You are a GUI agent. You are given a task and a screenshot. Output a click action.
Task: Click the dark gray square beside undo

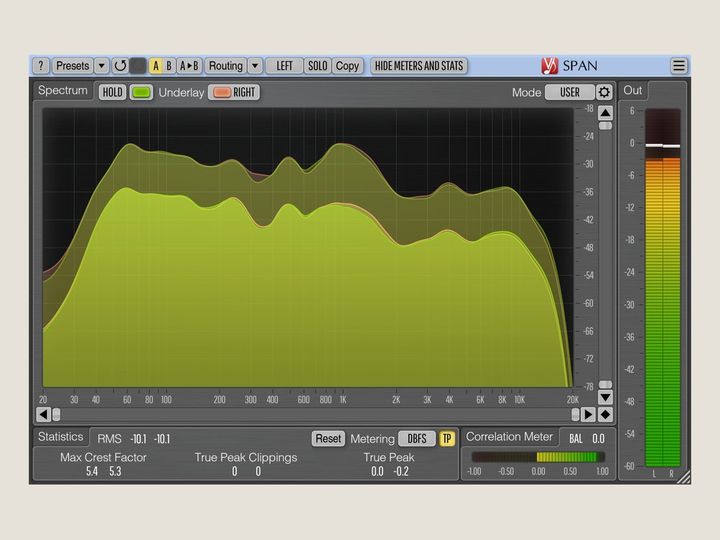138,66
